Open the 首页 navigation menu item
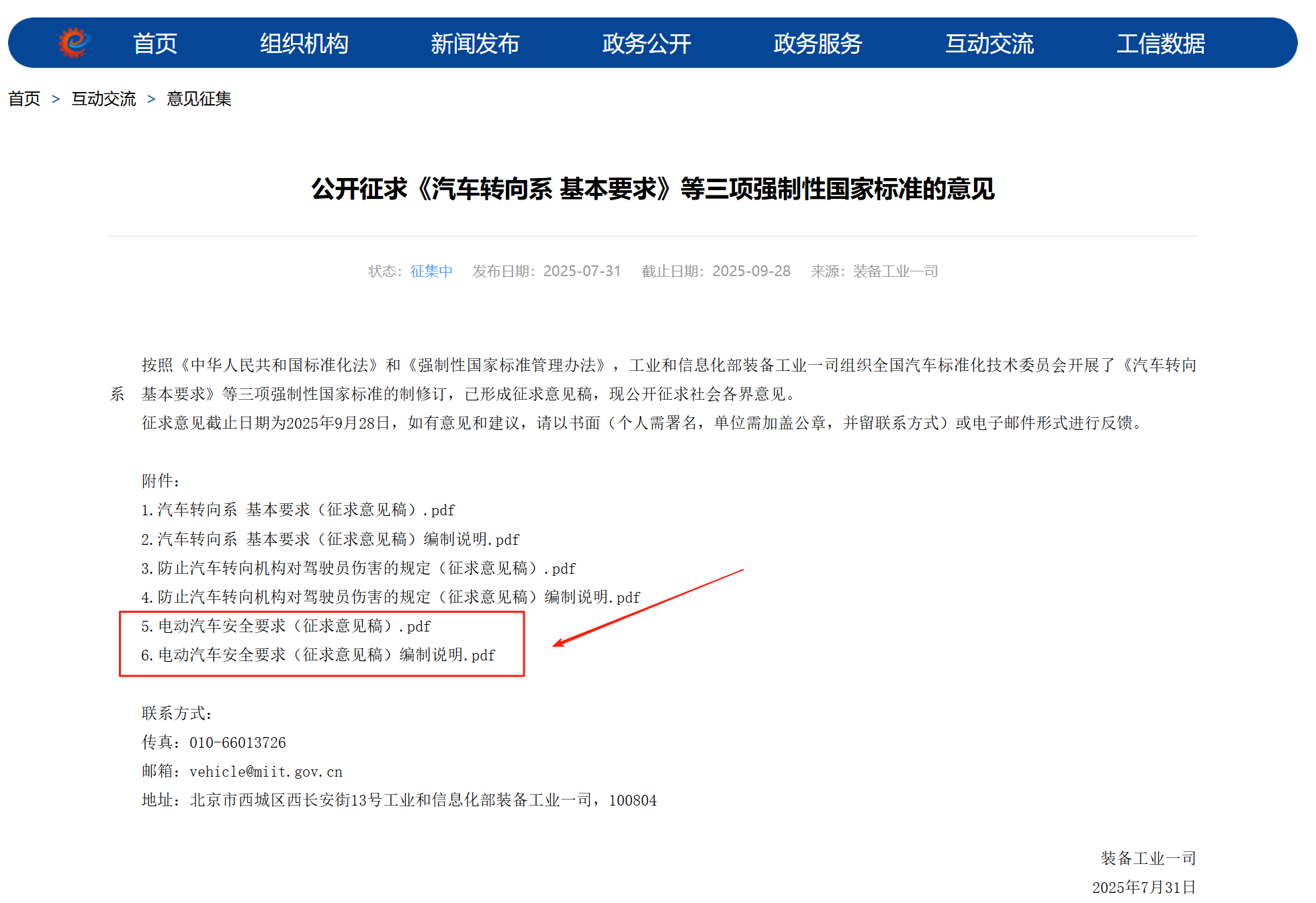This screenshot has width=1316, height=903. click(x=155, y=44)
